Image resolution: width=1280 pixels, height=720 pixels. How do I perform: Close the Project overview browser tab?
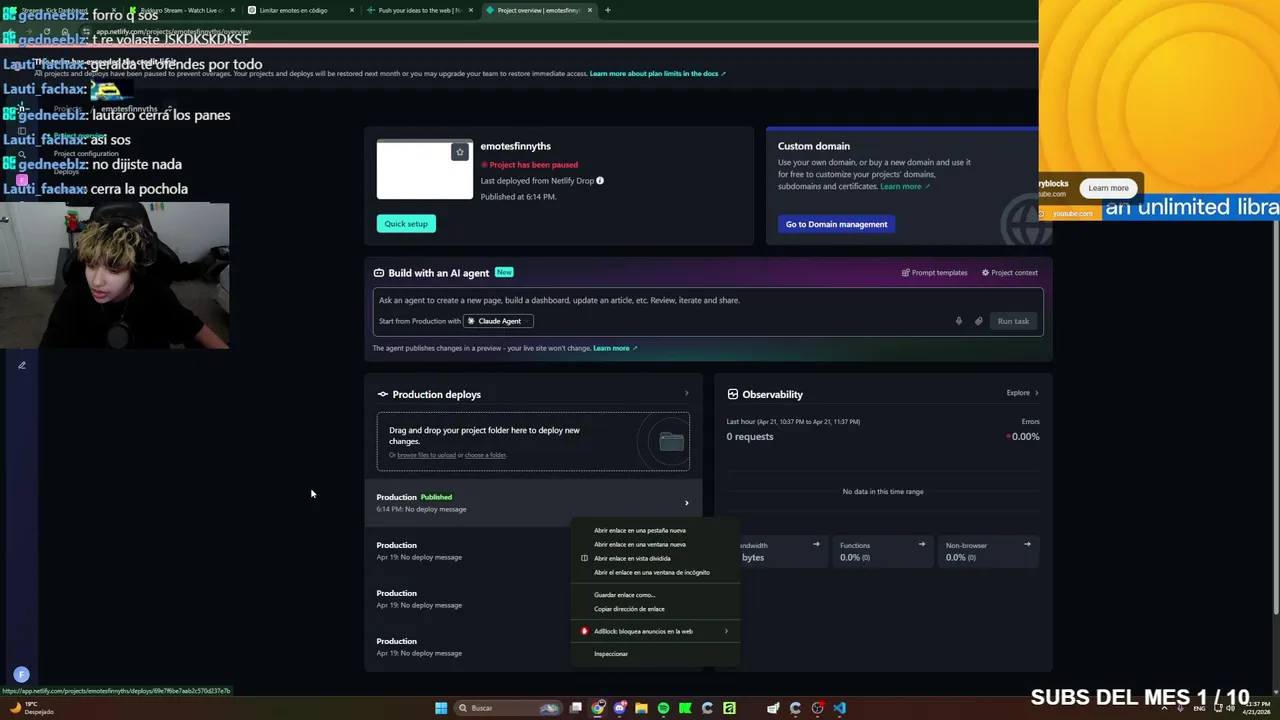(x=590, y=10)
